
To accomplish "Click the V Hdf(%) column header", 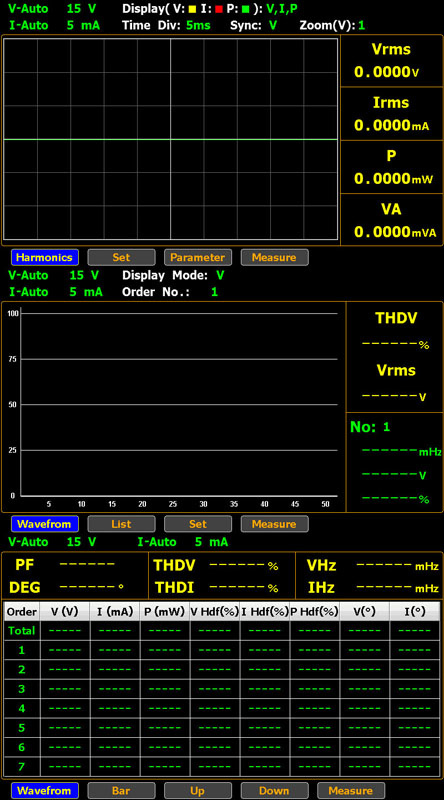I will pos(214,611).
